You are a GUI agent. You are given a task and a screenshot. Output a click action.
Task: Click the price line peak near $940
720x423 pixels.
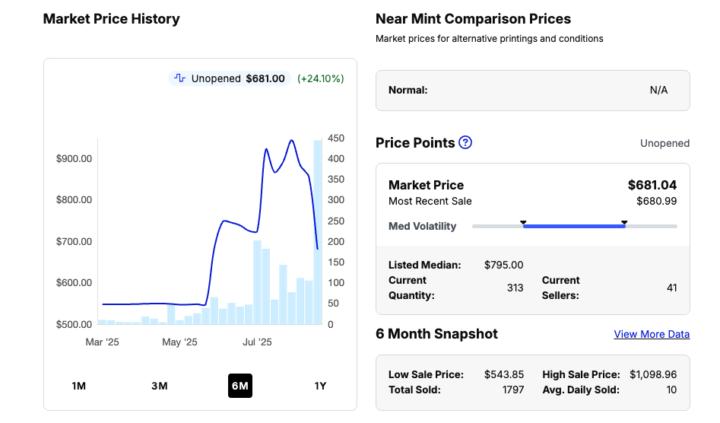click(x=291, y=141)
